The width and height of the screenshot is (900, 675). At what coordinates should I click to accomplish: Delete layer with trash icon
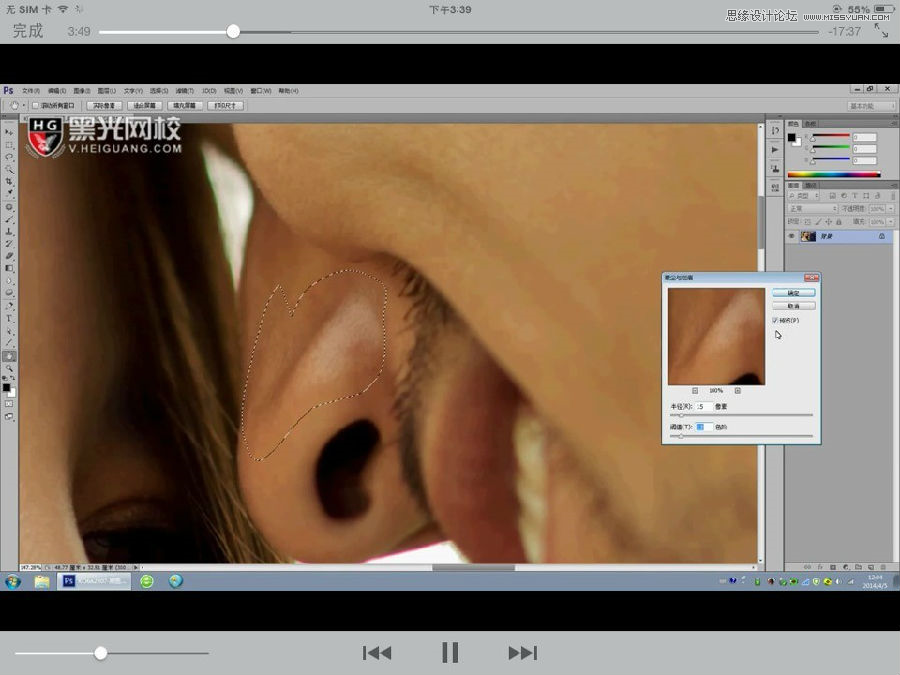click(884, 567)
